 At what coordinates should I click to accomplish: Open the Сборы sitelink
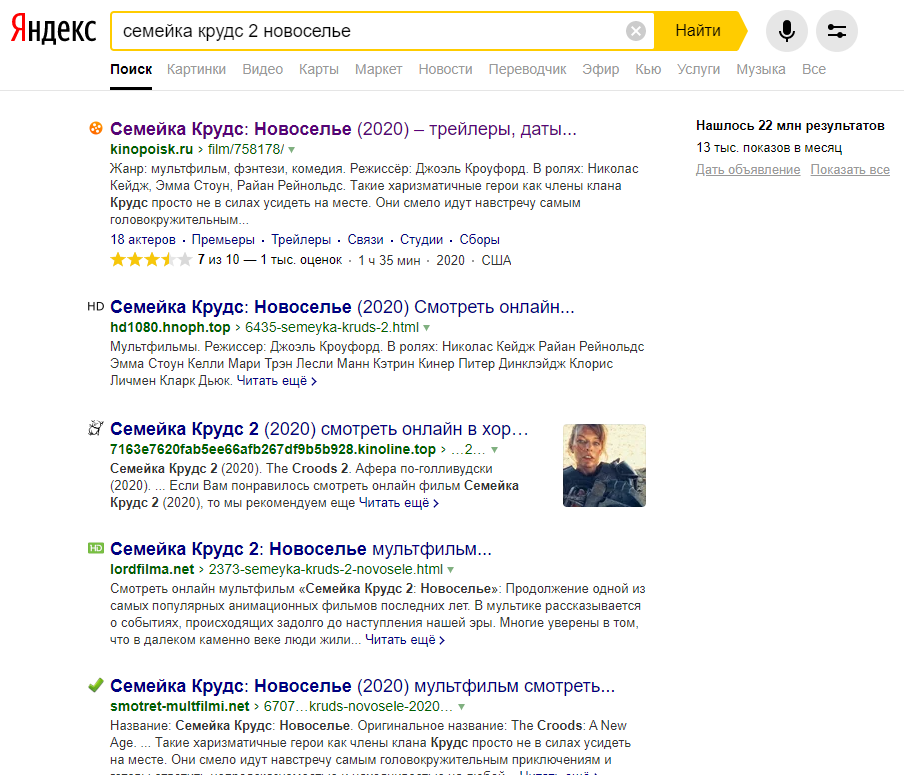point(480,239)
